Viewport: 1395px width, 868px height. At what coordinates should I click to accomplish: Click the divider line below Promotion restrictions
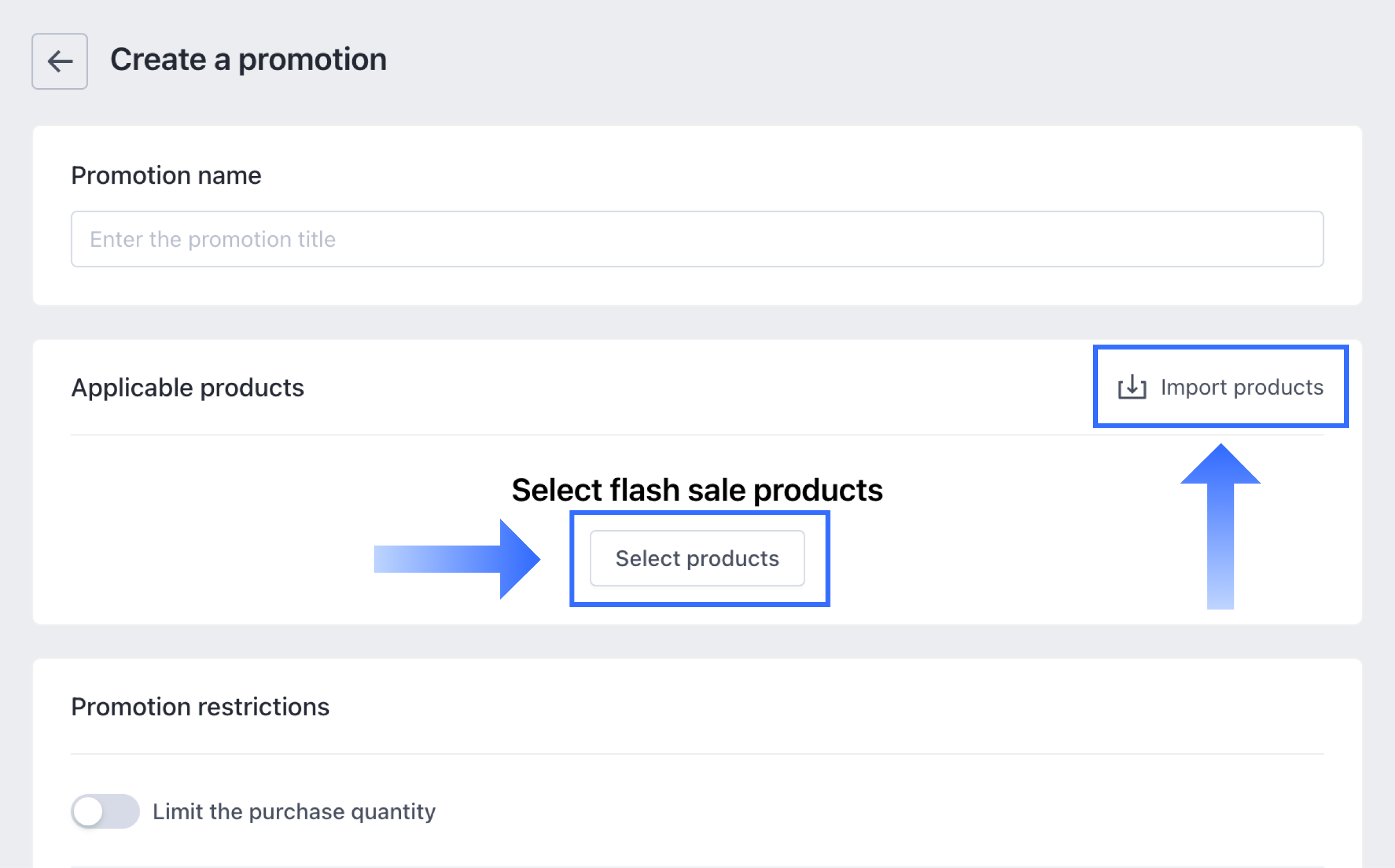pos(697,754)
